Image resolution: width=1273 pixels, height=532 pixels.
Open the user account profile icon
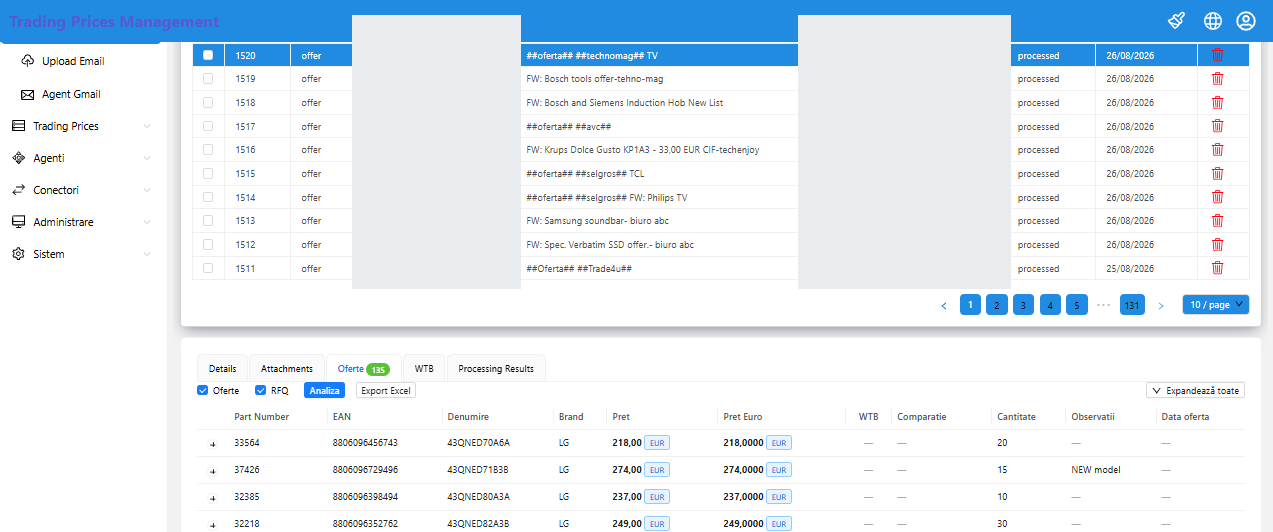point(1245,20)
